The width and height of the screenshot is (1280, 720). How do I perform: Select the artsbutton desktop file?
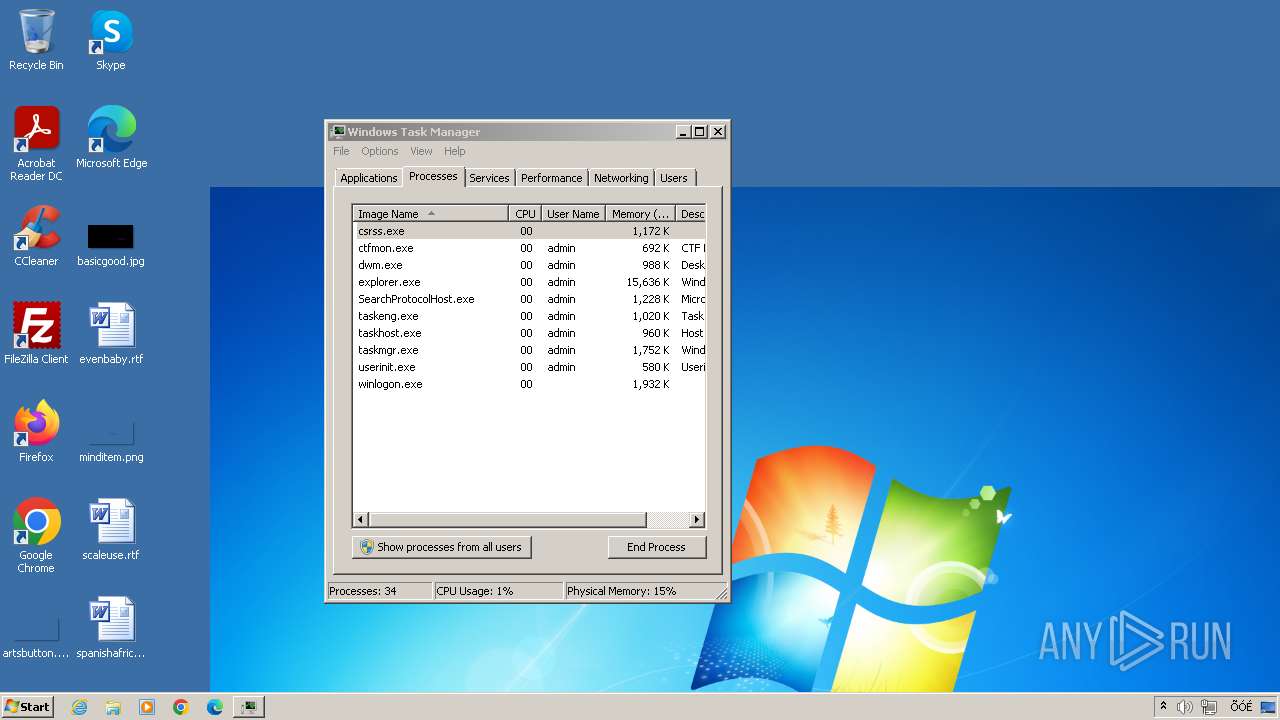pos(36,640)
